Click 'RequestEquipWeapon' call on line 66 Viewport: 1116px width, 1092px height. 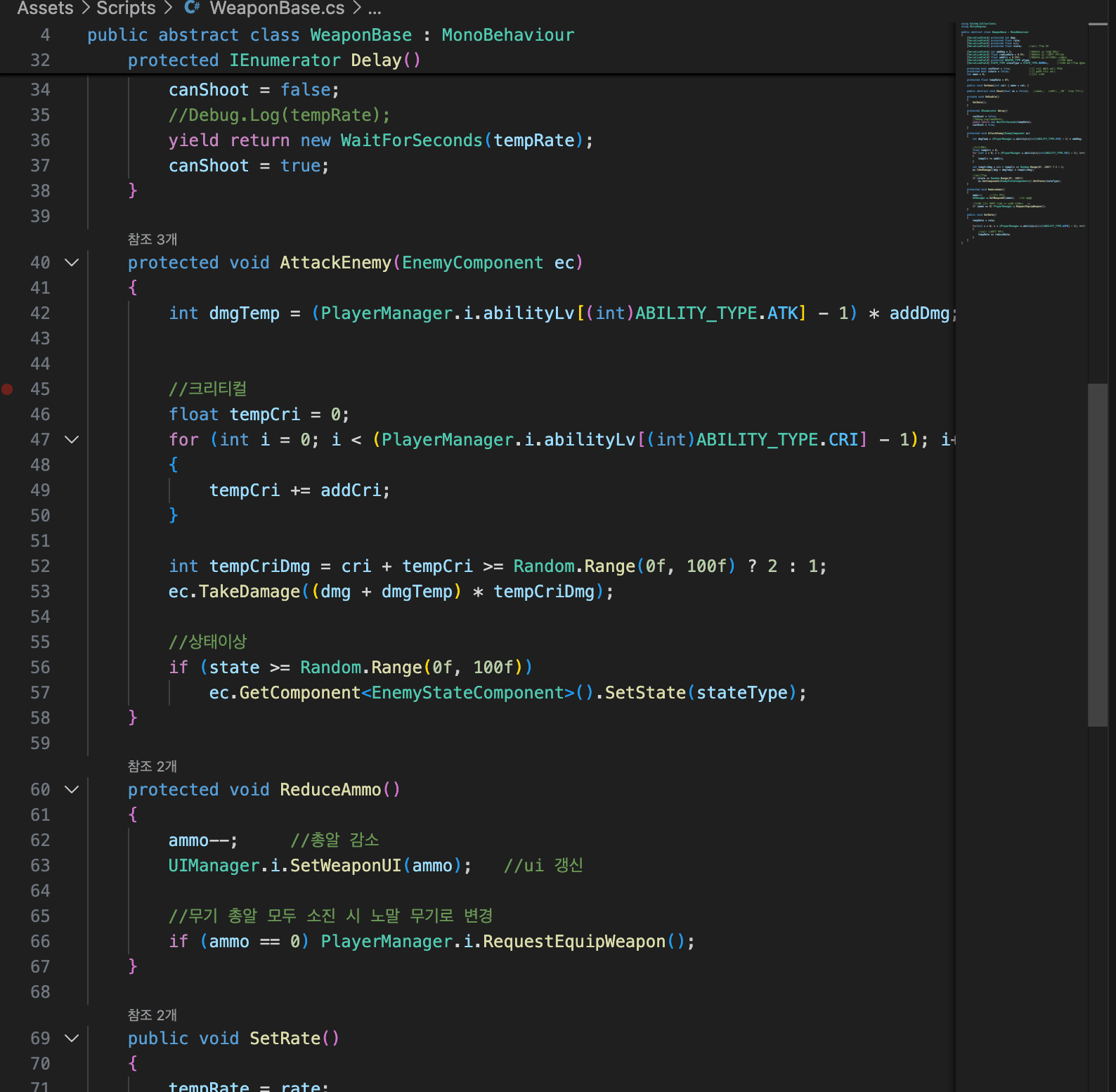(x=574, y=941)
